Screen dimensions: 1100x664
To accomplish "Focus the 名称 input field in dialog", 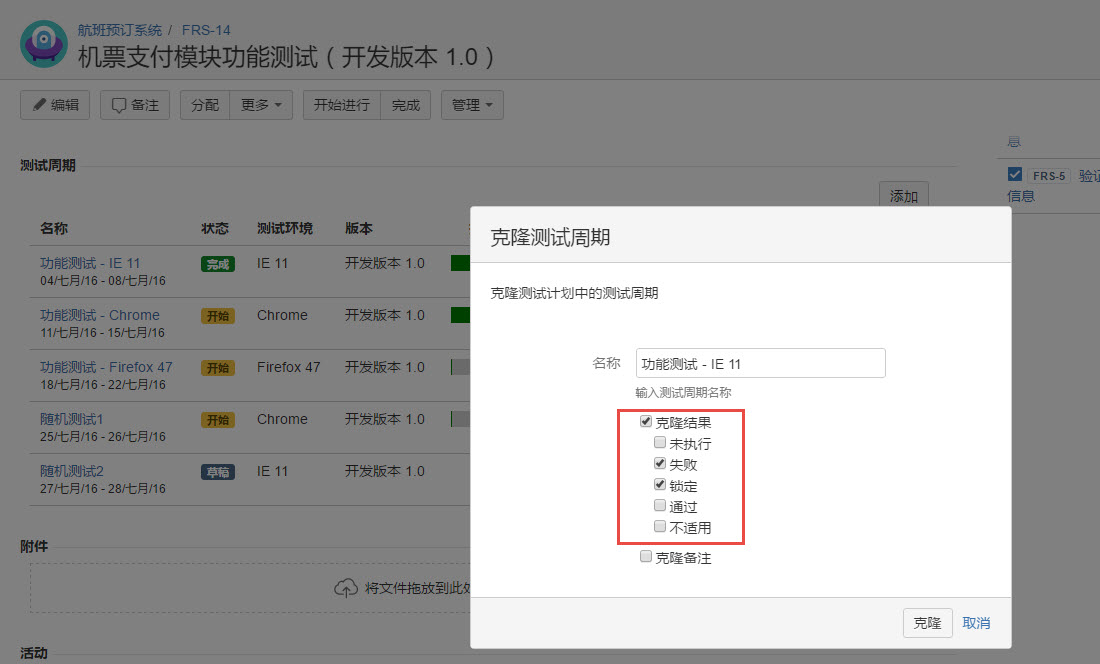I will pyautogui.click(x=760, y=363).
